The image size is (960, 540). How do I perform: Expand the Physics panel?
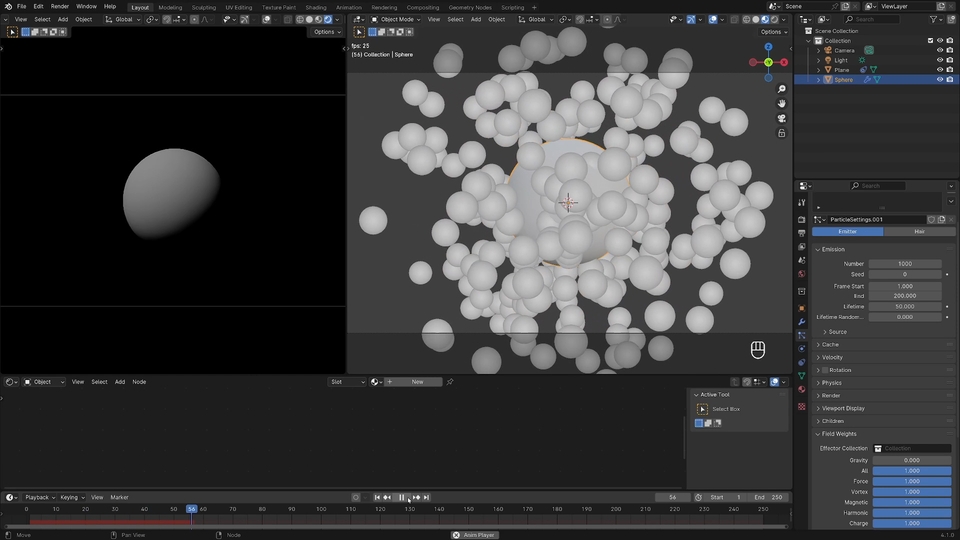point(831,383)
